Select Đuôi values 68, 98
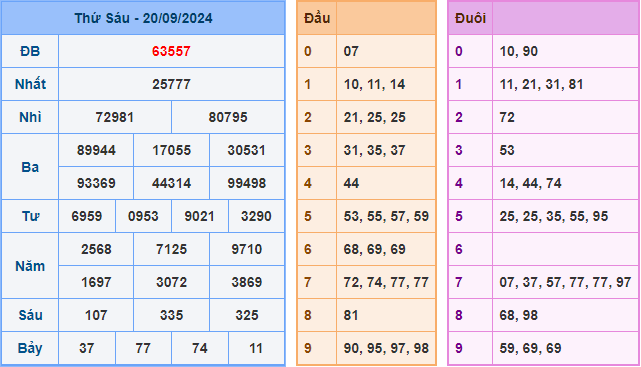Screen dimensions: 641x367 click(x=518, y=315)
